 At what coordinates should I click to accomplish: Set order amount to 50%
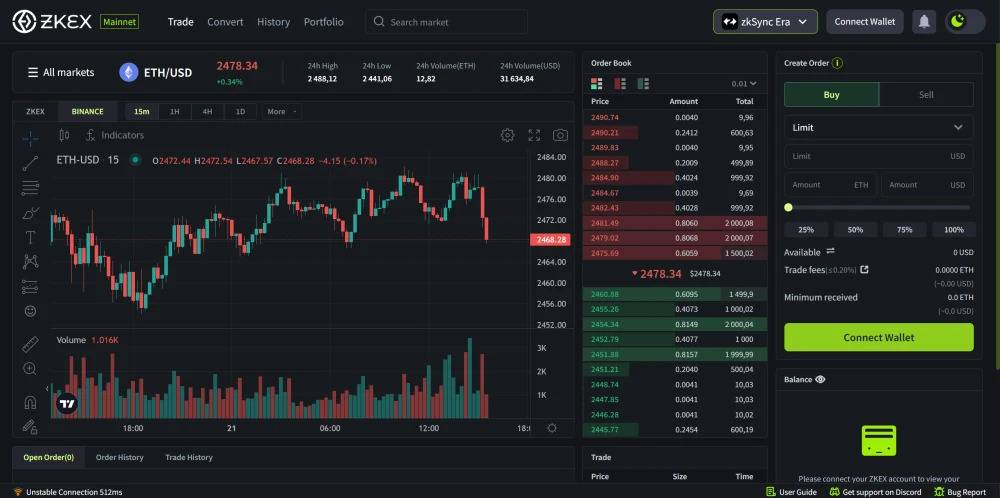point(855,230)
